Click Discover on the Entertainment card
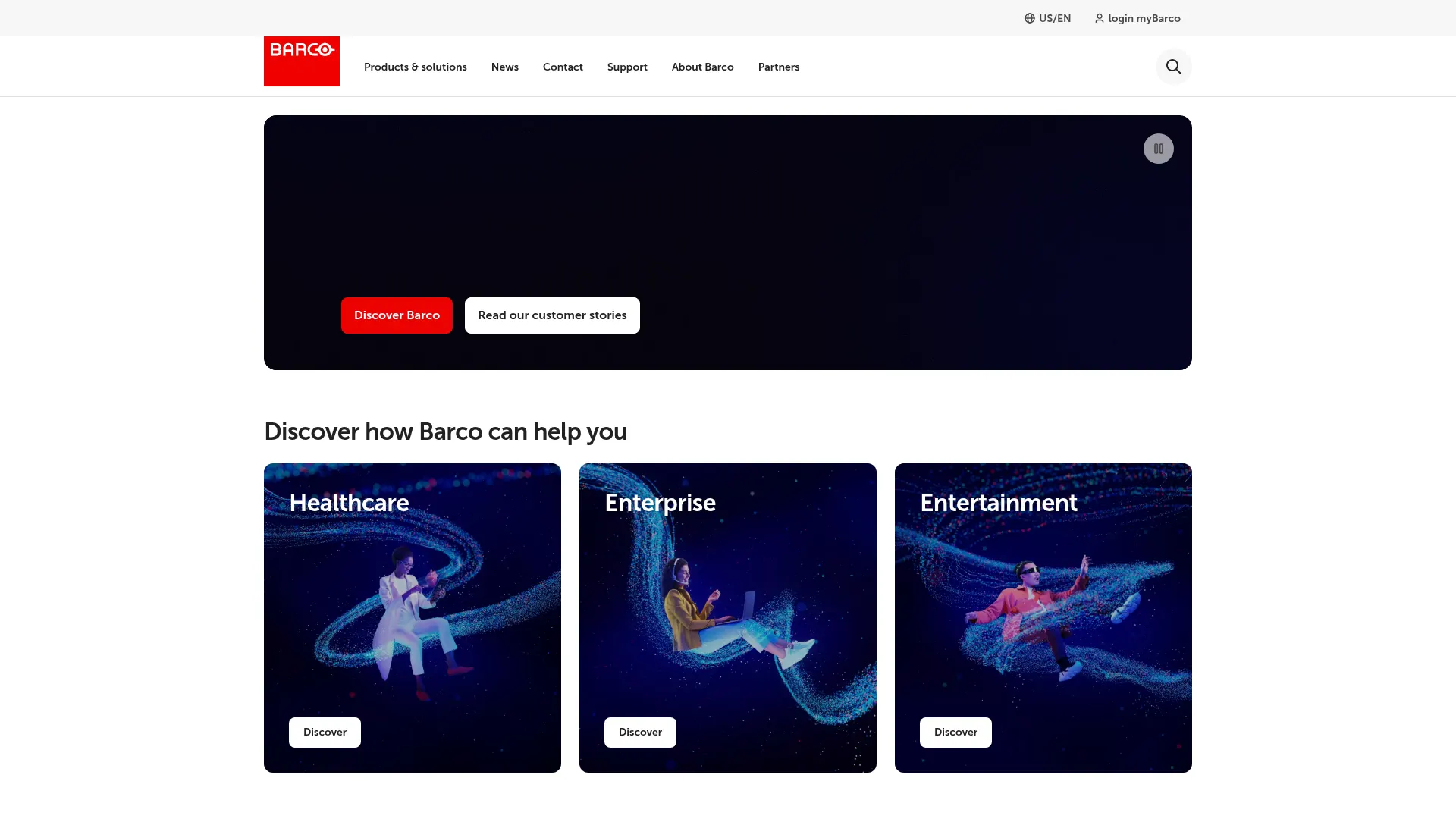This screenshot has width=1456, height=819. tap(955, 733)
